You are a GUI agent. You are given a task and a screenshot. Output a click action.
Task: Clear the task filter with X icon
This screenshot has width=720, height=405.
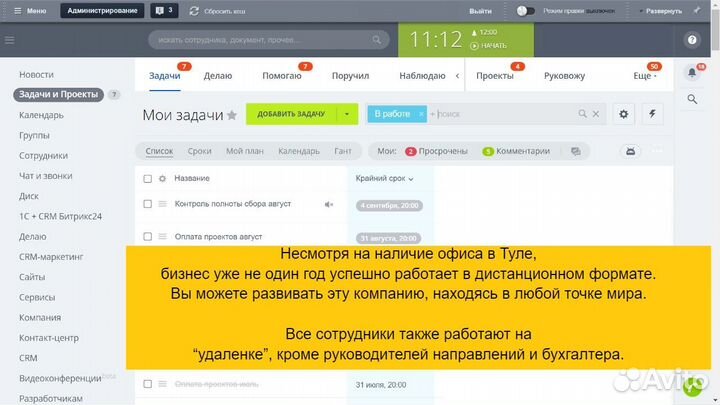pos(596,114)
